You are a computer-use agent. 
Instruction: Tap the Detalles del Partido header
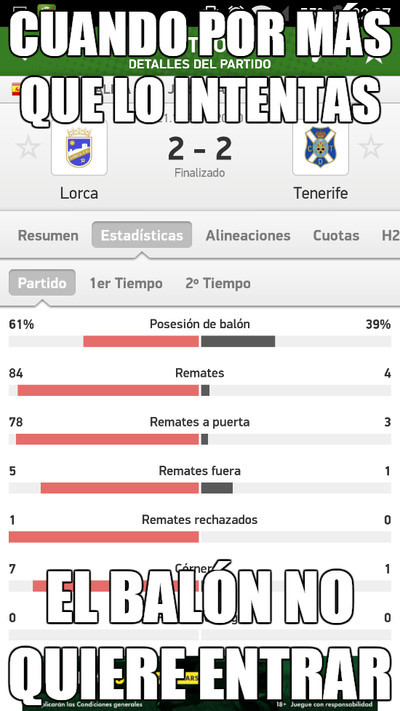coord(200,64)
